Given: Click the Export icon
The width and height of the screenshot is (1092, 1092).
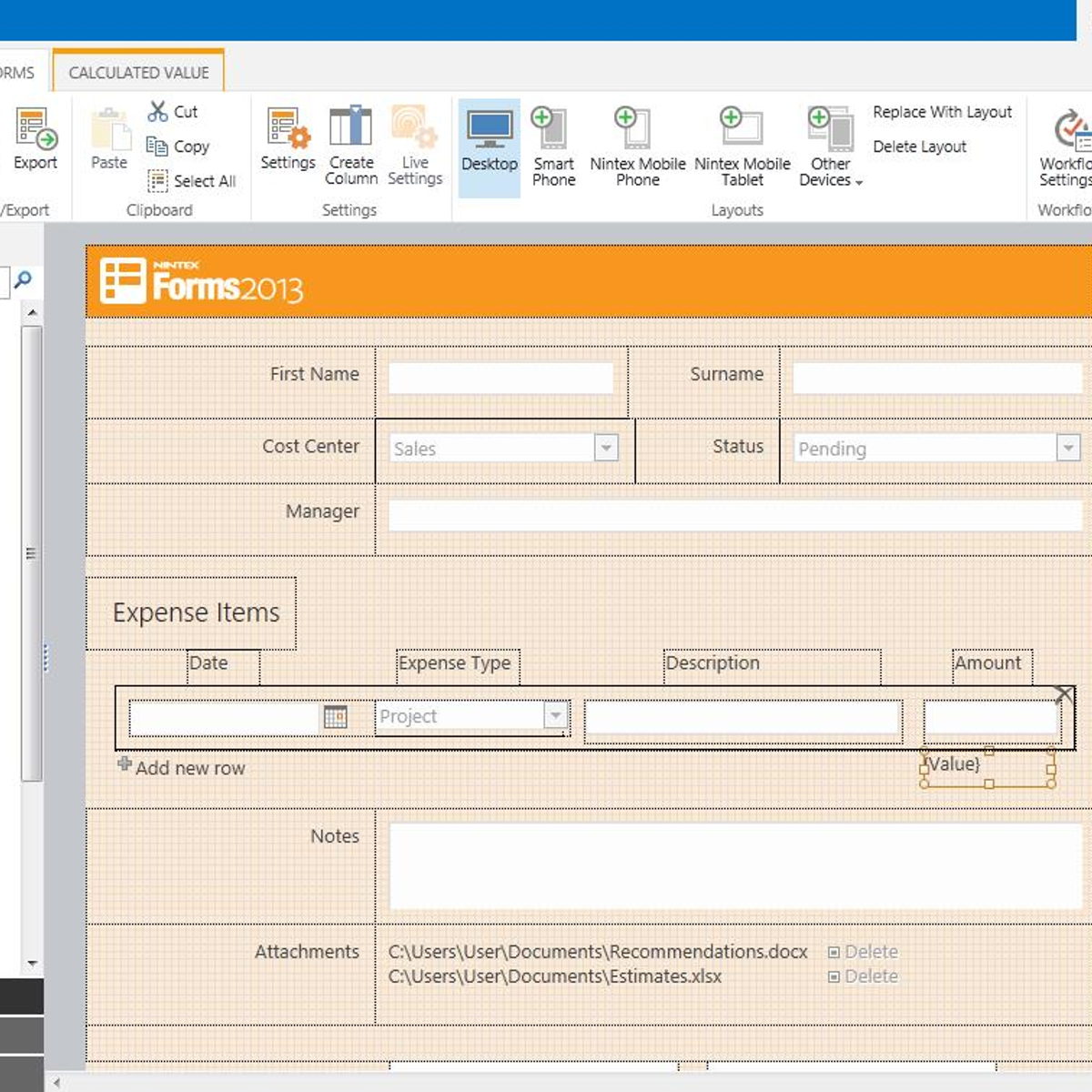Looking at the screenshot, I should click(35, 136).
